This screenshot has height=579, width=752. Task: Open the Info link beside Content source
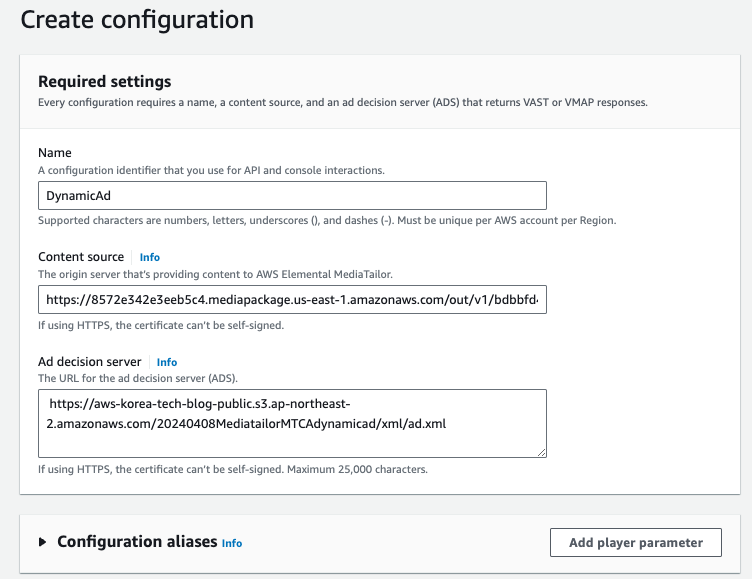(149, 257)
